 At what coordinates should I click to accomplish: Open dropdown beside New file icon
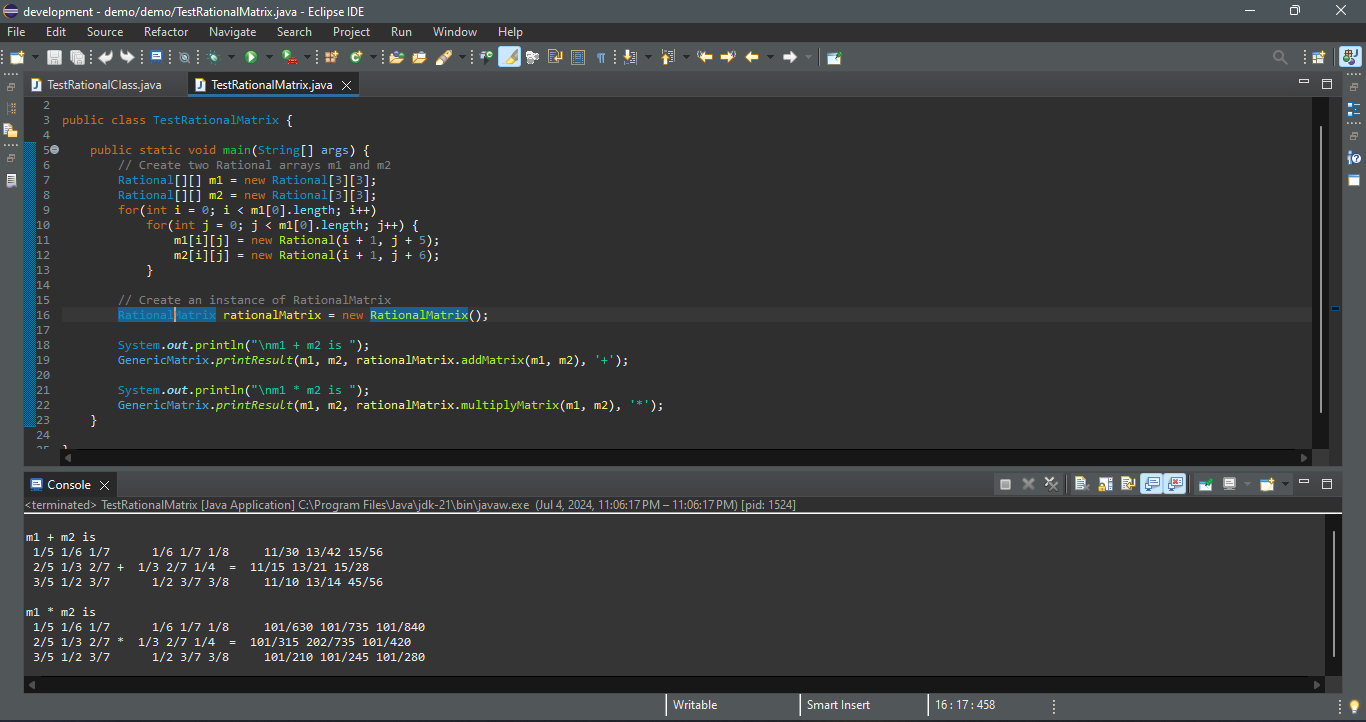click(35, 57)
